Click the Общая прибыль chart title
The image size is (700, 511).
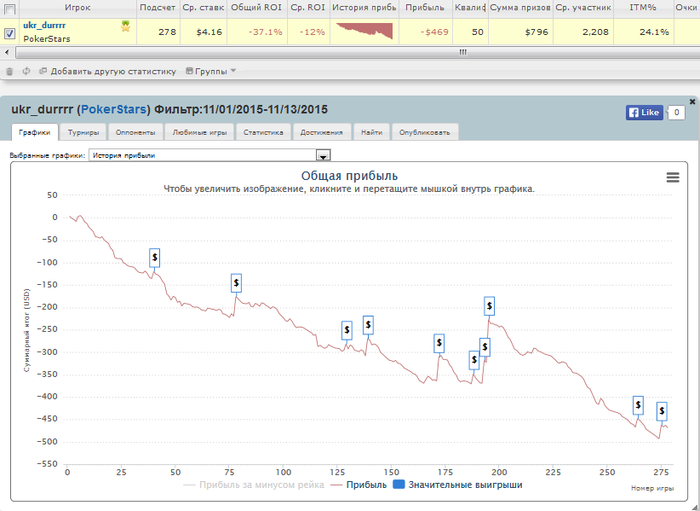350,176
